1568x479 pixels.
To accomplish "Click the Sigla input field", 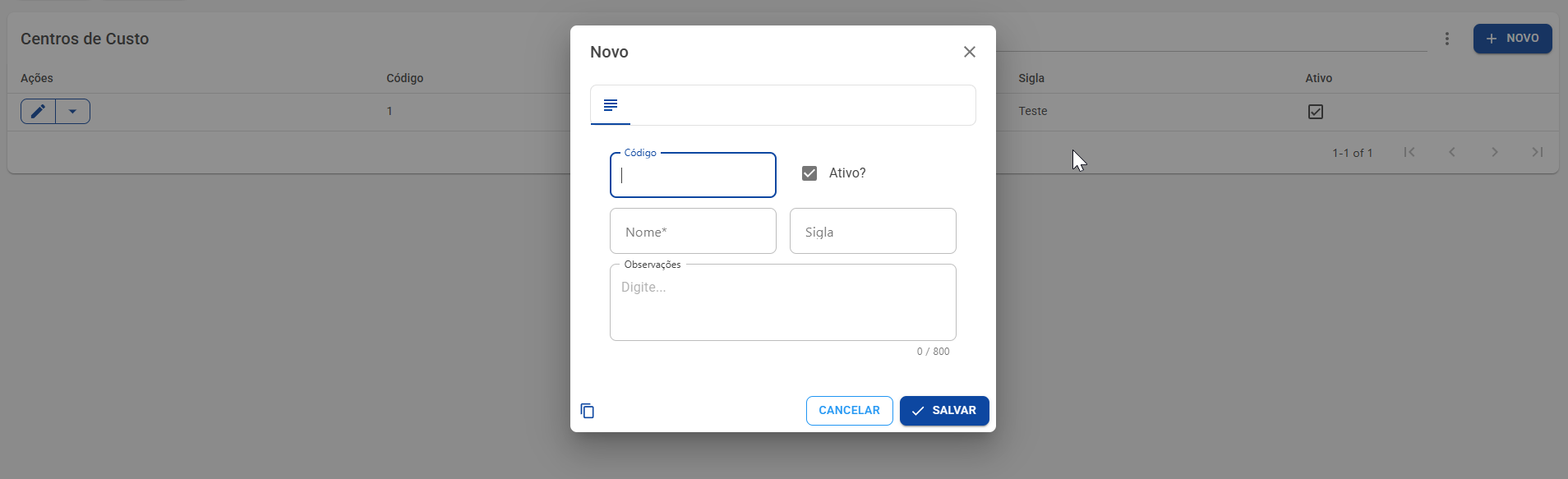I will click(873, 231).
